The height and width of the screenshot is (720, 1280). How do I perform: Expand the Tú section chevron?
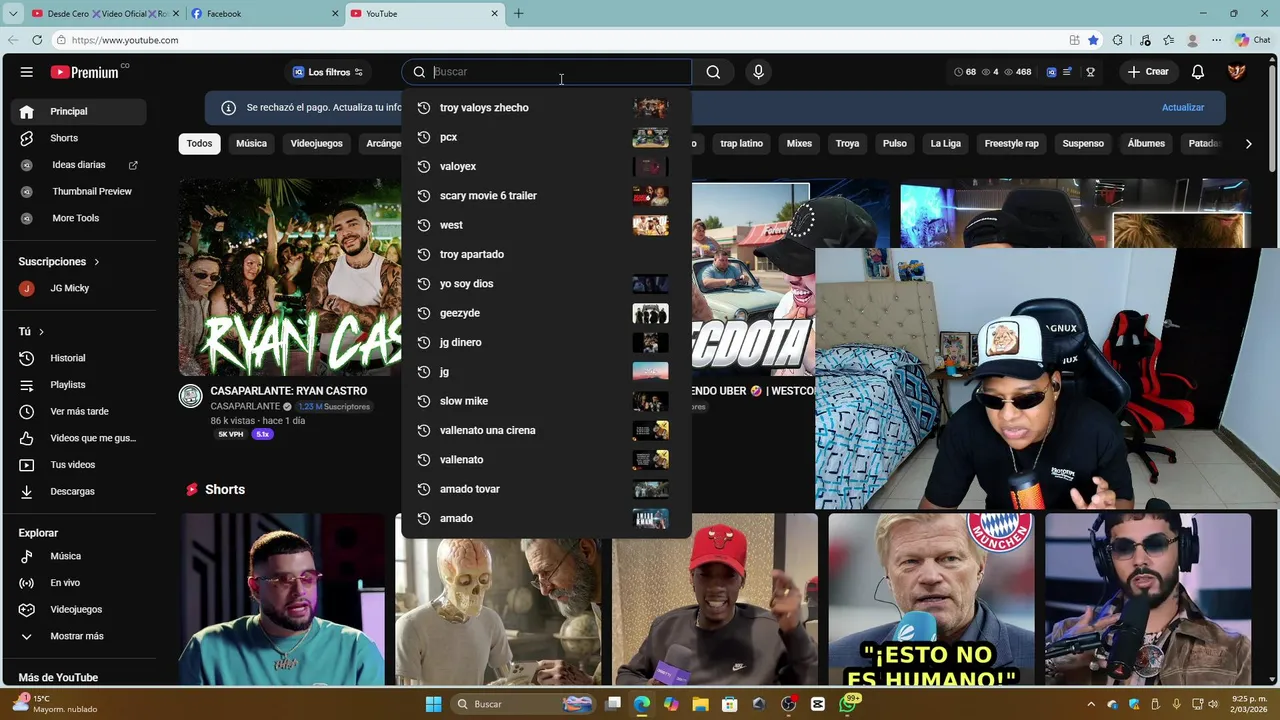tap(41, 332)
